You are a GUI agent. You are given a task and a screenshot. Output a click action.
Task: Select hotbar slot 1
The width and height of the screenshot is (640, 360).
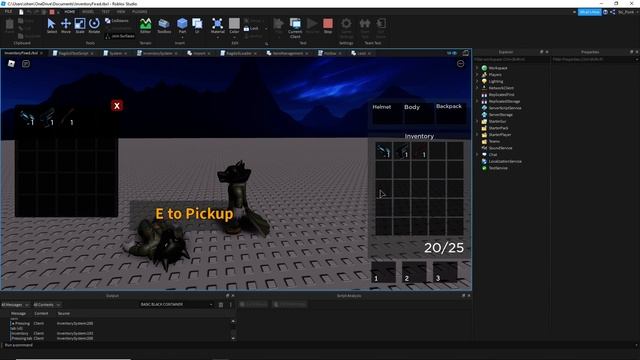[383, 272]
